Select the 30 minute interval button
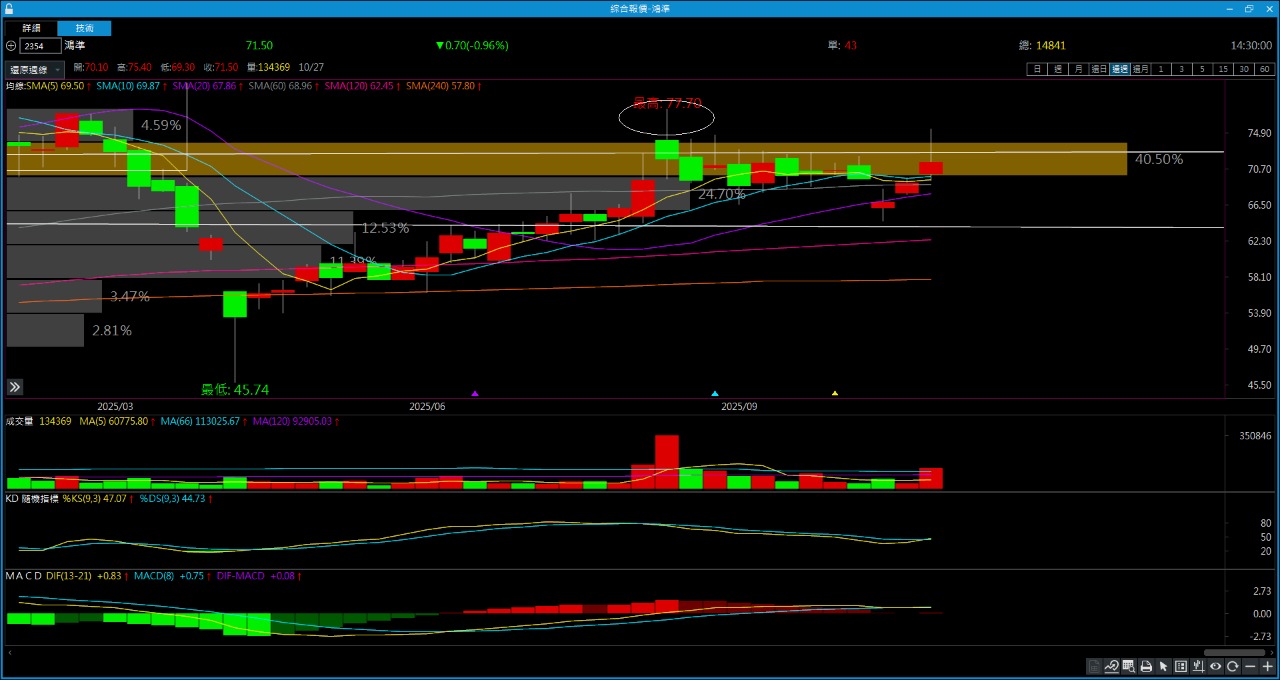The image size is (1280, 680). click(1243, 69)
